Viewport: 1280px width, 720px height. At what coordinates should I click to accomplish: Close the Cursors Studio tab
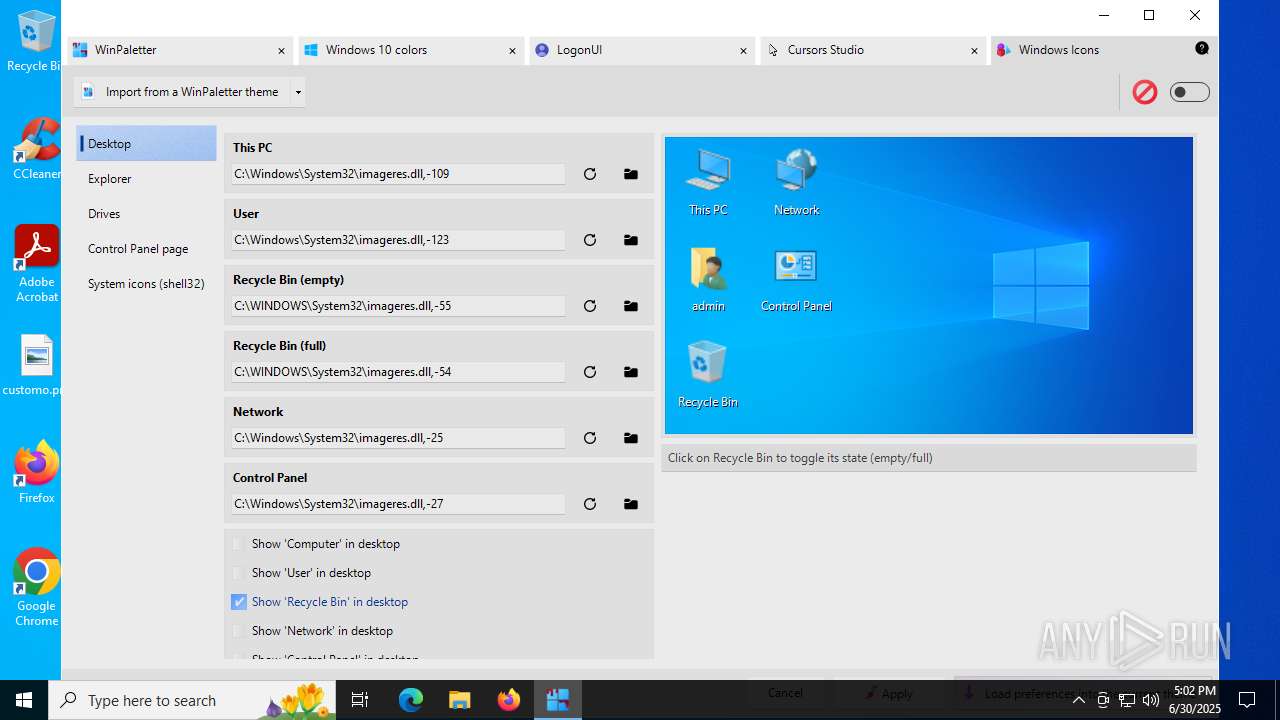(x=974, y=51)
